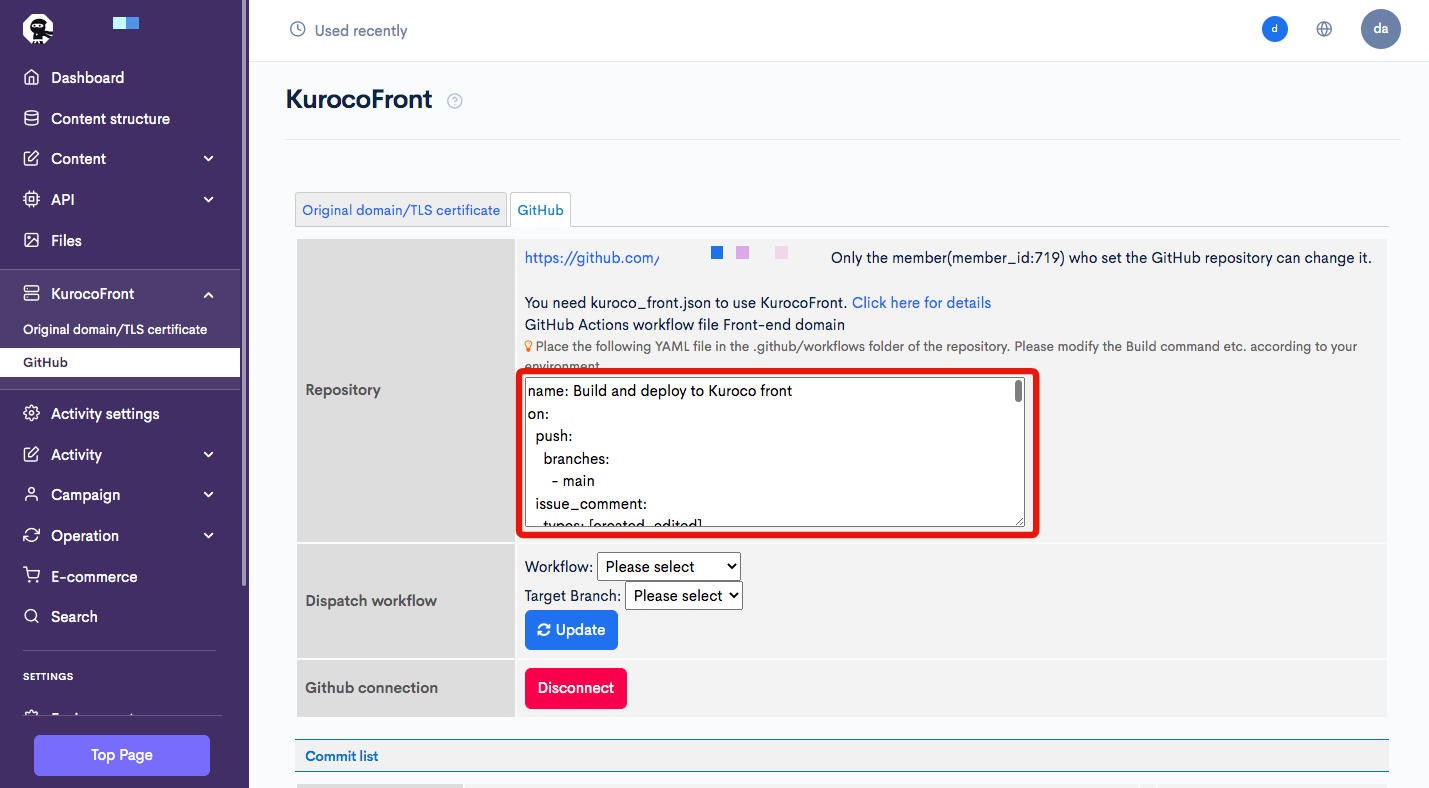Click inside the YAML workflow textarea
This screenshot has height=788, width=1429.
(x=775, y=452)
